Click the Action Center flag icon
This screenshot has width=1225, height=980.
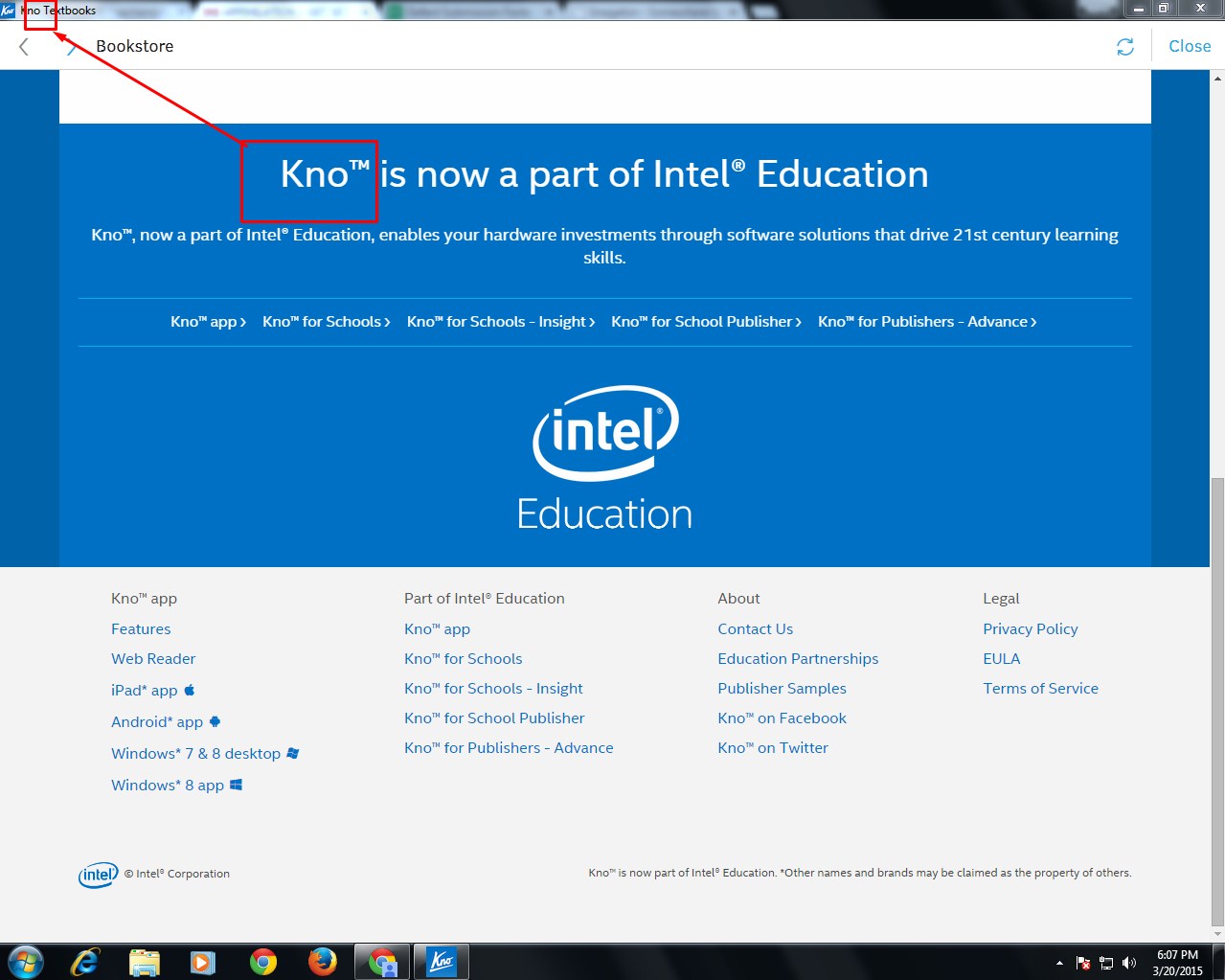click(1083, 963)
